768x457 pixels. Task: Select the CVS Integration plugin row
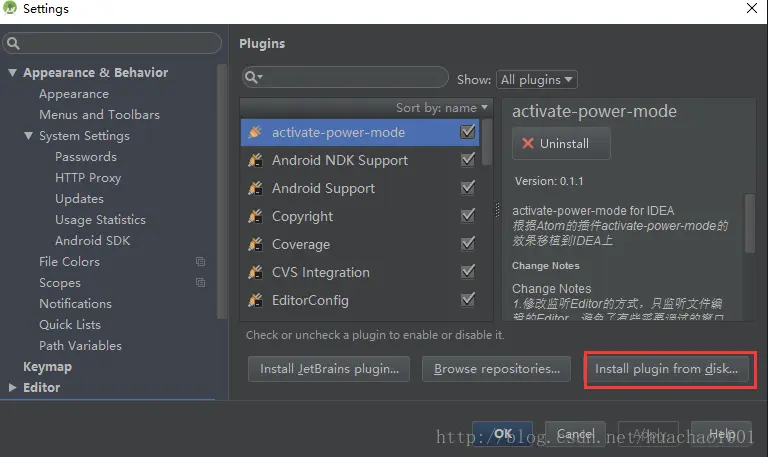pos(360,272)
